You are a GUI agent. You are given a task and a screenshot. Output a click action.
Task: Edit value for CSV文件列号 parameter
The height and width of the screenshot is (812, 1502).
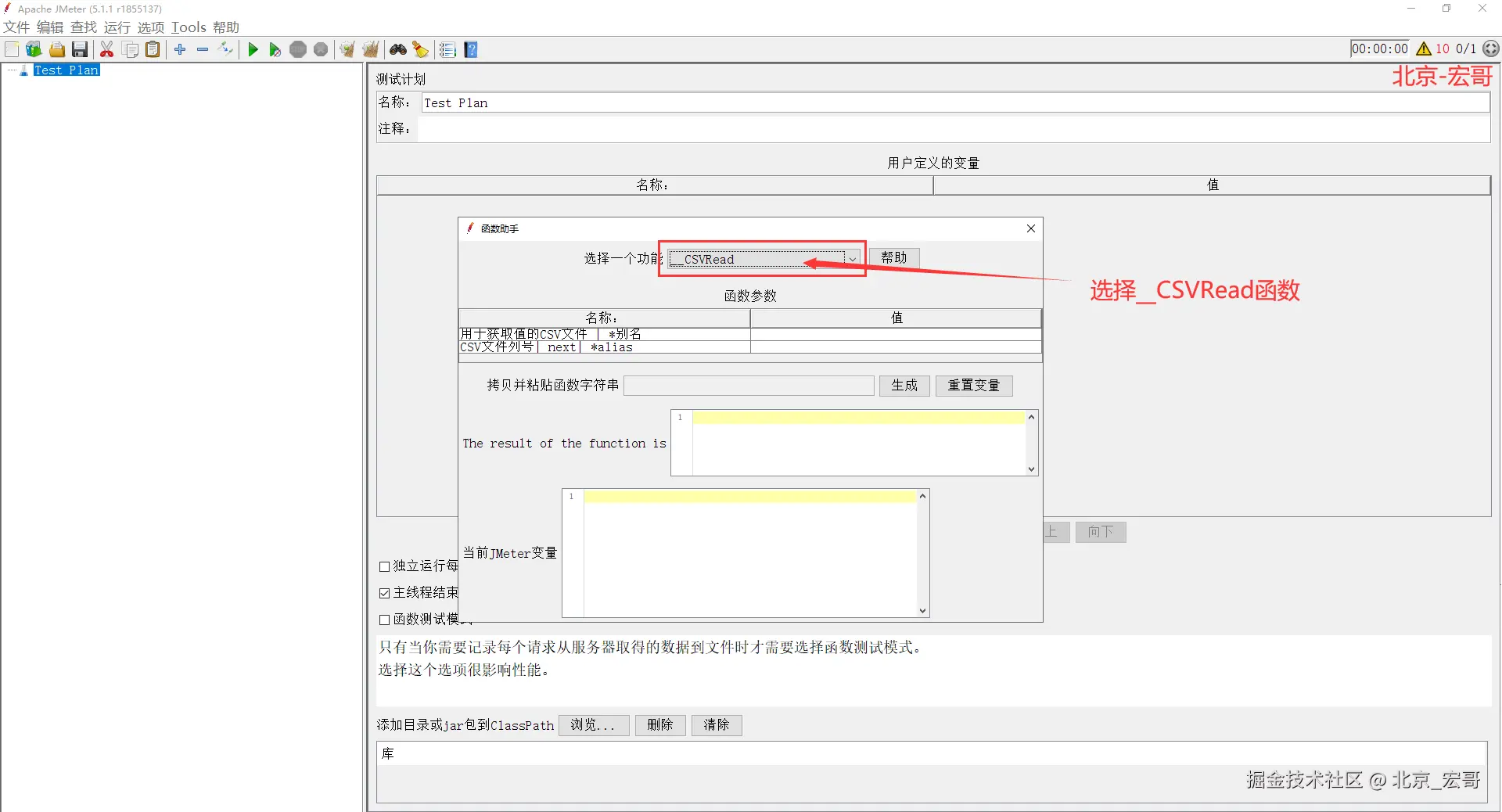896,347
